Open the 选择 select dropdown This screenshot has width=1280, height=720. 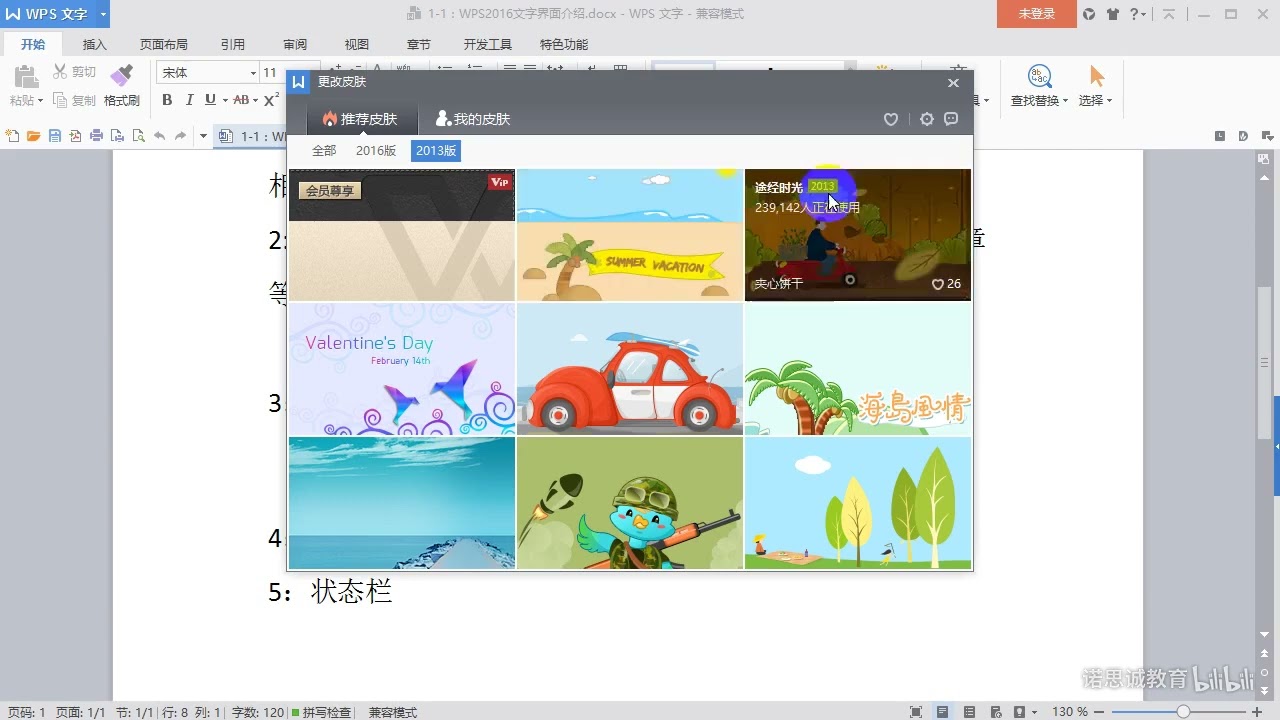pyautogui.click(x=1096, y=85)
